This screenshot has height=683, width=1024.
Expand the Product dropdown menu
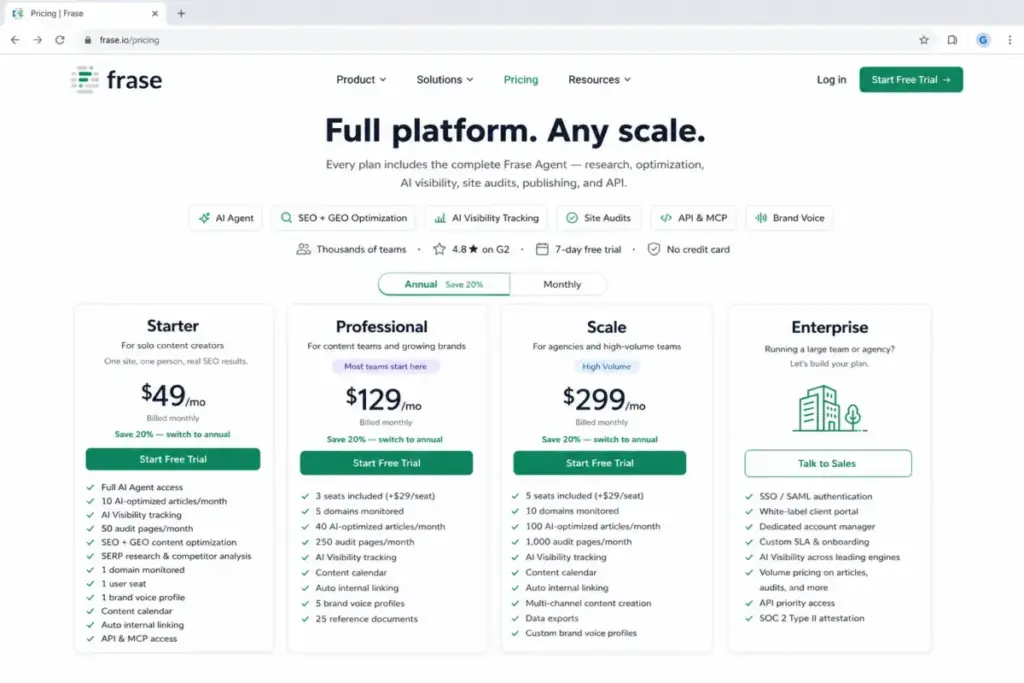pos(361,80)
